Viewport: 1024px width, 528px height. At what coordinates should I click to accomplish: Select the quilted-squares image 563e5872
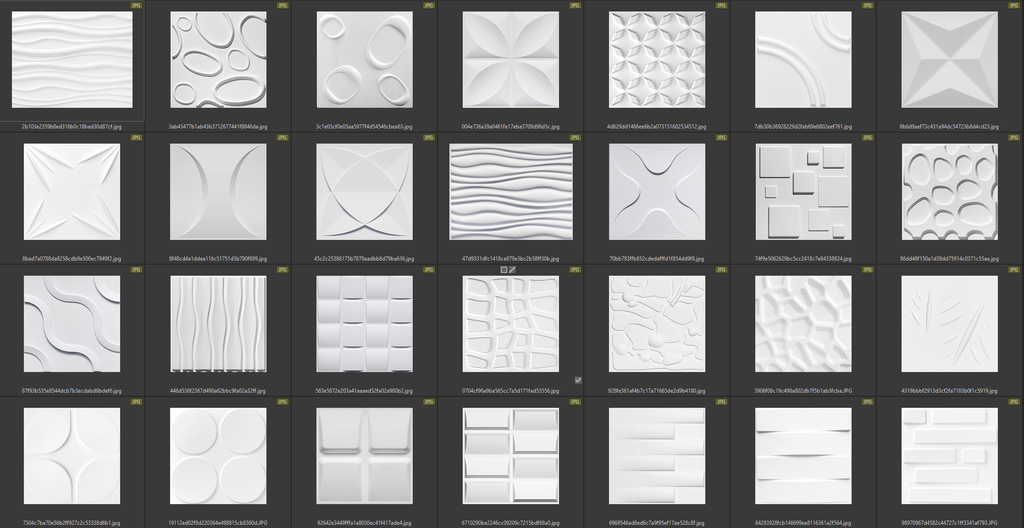364,323
